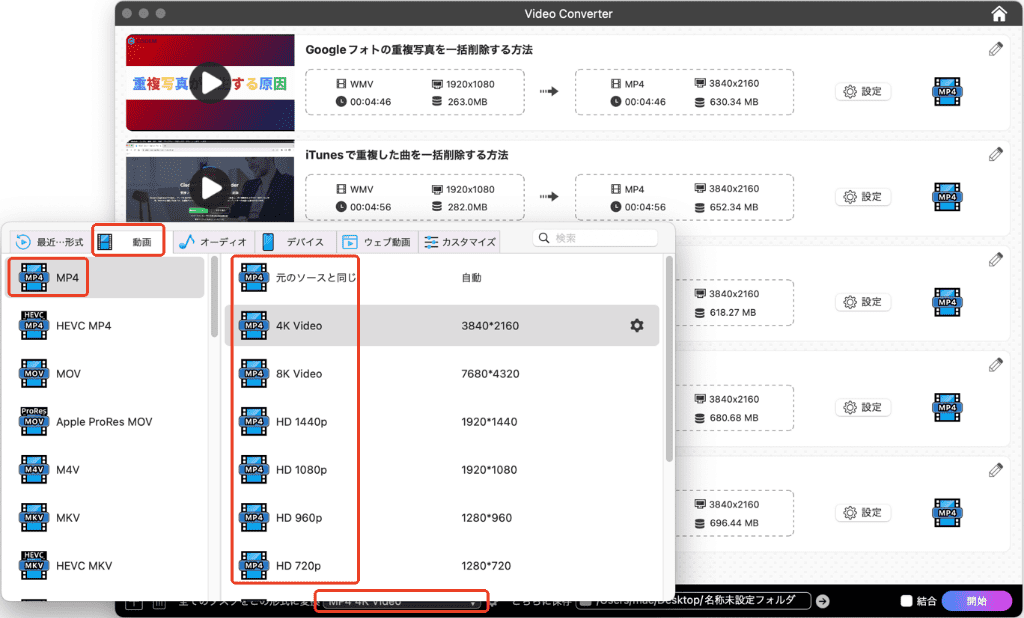Switch to the オーディオ tab
Screen dimensions: 1024x618
[212, 242]
